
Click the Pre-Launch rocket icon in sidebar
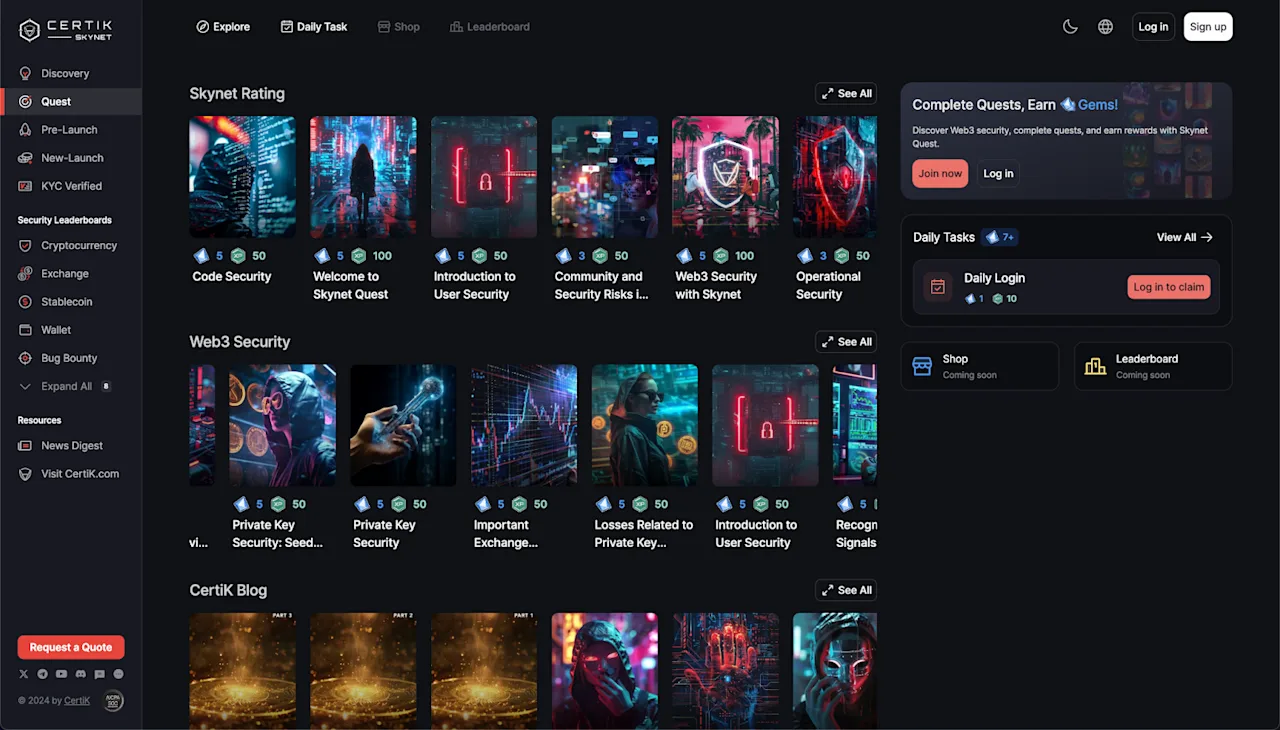point(25,130)
